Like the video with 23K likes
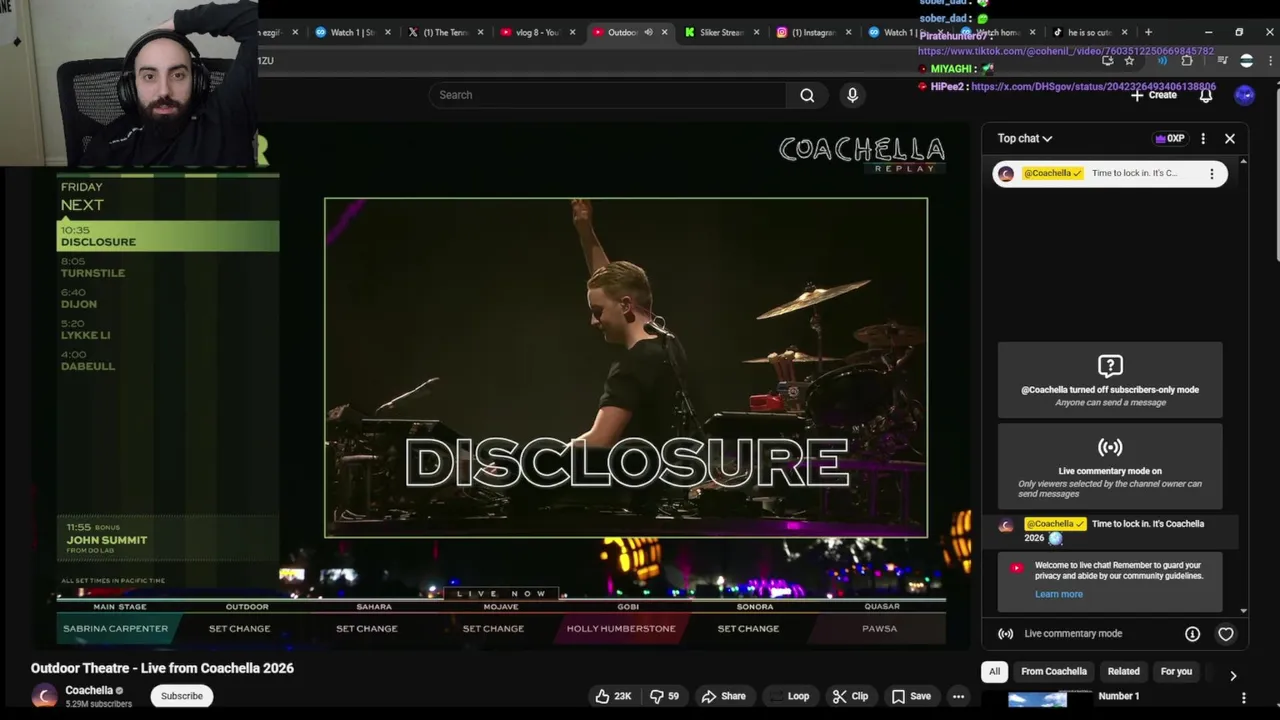The width and height of the screenshot is (1280, 720). tap(614, 696)
